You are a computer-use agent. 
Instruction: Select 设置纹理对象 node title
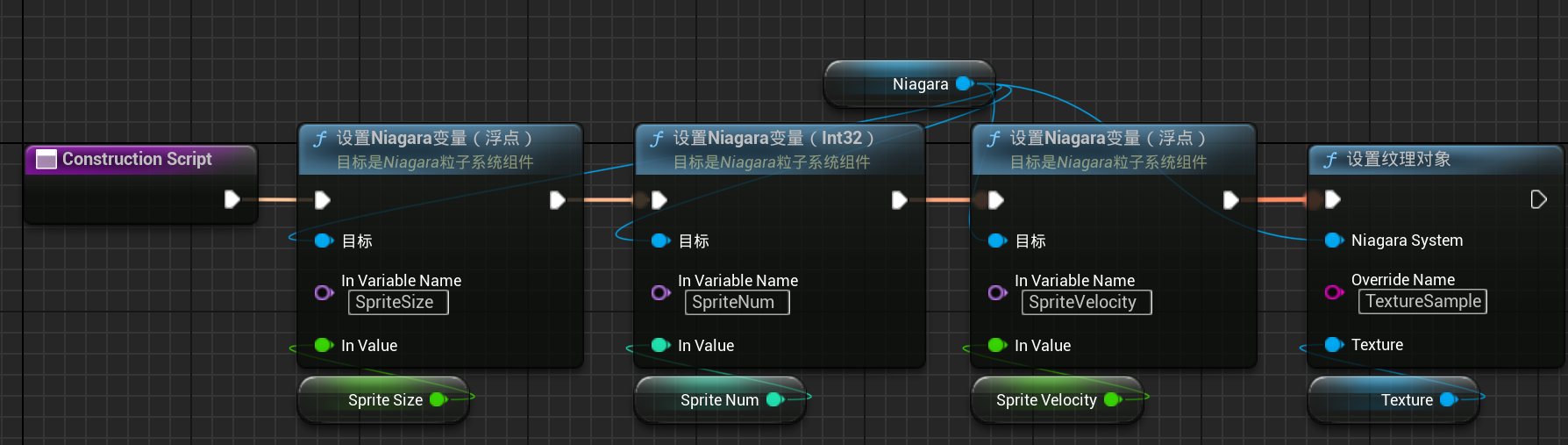pyautogui.click(x=1399, y=159)
